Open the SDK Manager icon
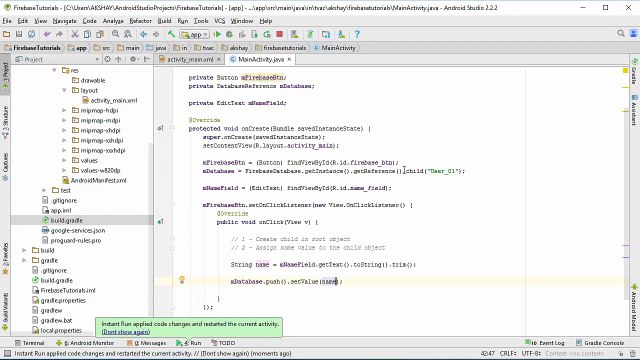The height and width of the screenshot is (360, 640). (341, 34)
